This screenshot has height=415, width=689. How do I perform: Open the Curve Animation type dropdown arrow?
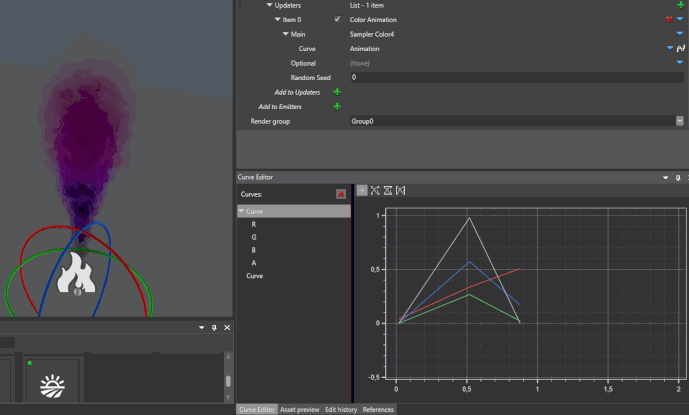point(670,48)
